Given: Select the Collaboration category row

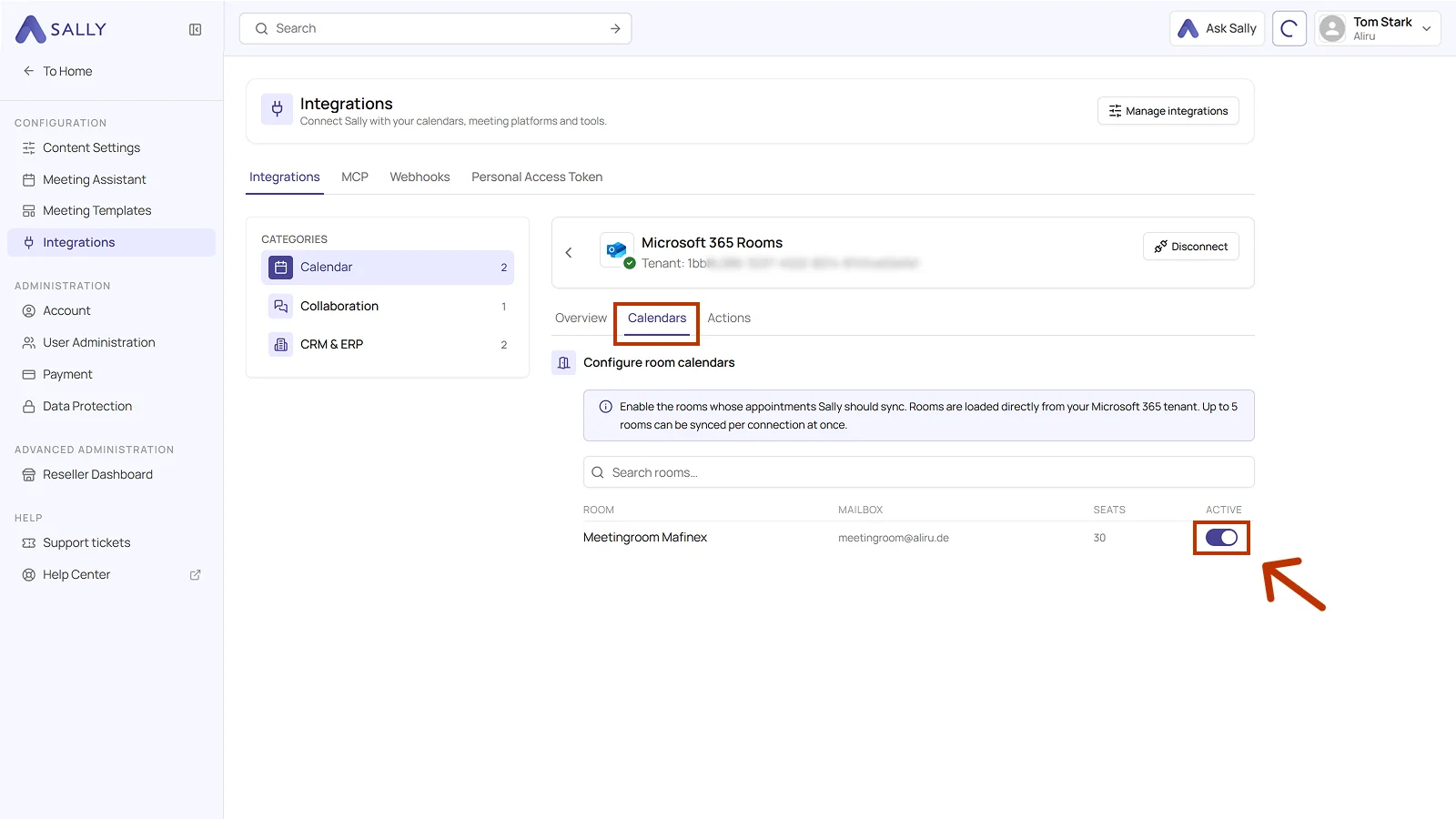Looking at the screenshot, I should click(x=388, y=306).
